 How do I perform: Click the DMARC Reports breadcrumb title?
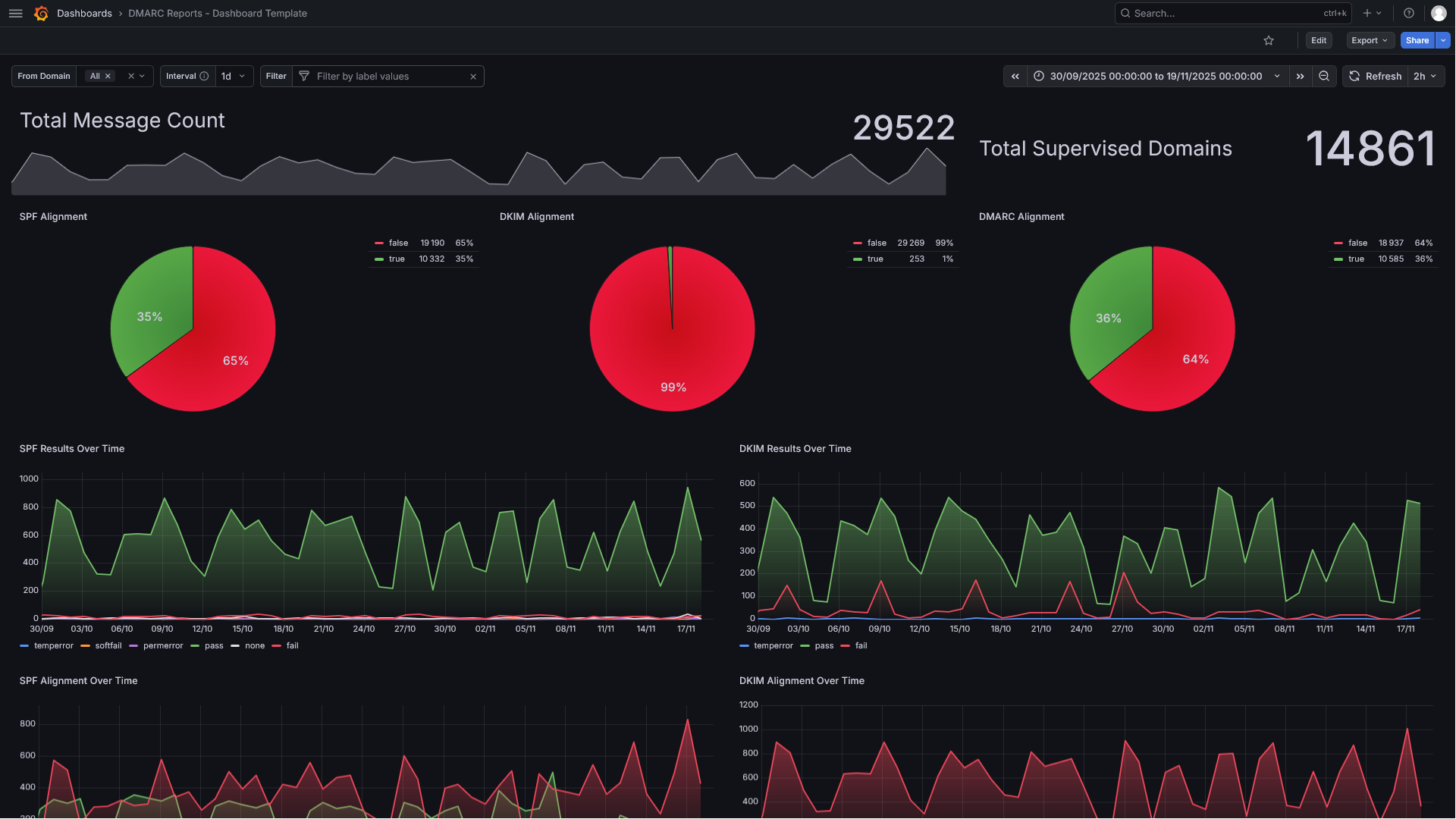coord(218,14)
